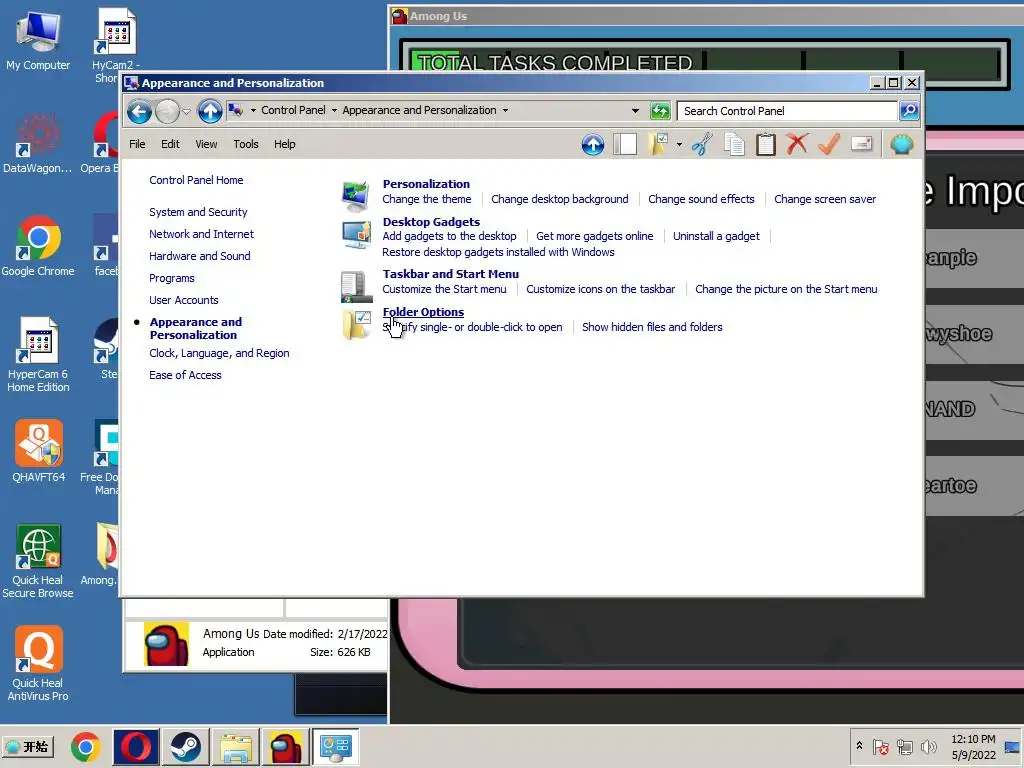Click the Taskbar and Start Menu icon
Screen dimensions: 1024x768
point(356,287)
